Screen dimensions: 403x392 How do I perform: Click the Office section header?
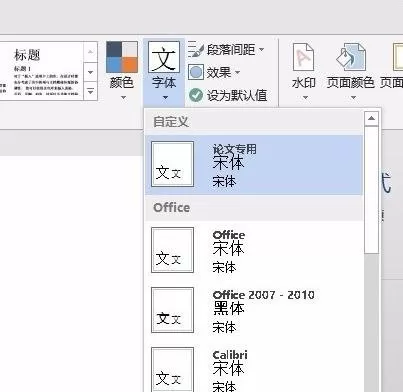point(254,208)
